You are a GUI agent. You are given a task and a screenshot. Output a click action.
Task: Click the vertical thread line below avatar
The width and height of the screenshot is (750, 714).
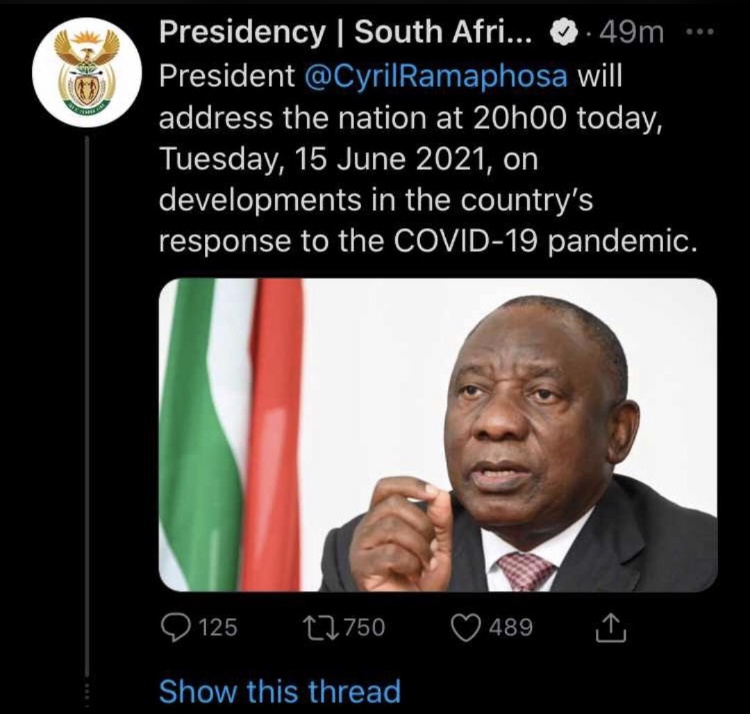[87, 400]
